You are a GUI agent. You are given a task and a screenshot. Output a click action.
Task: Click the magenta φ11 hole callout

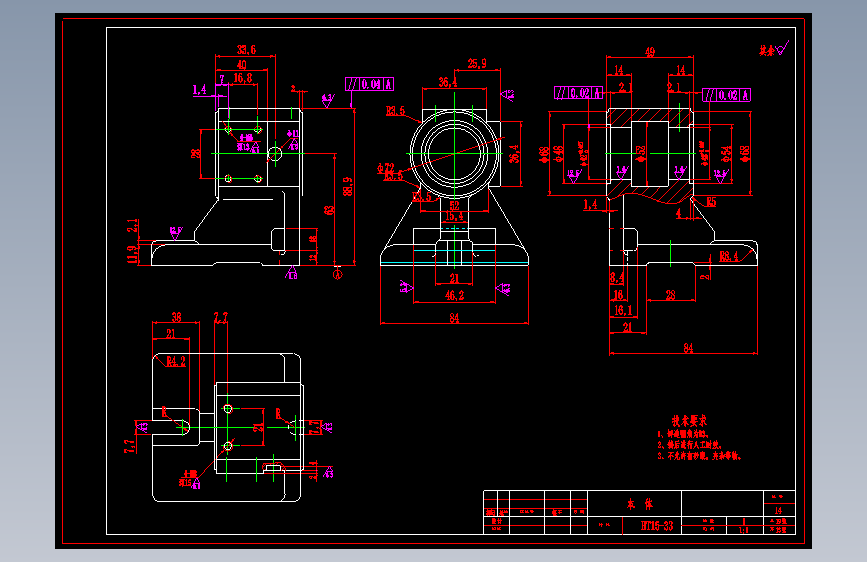click(293, 134)
